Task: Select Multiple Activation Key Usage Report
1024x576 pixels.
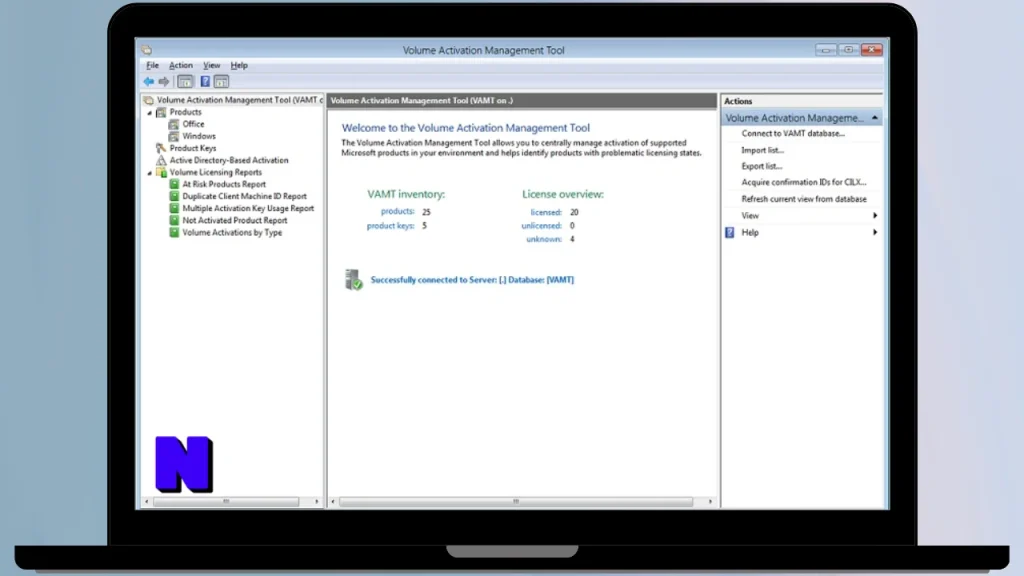Action: pyautogui.click(x=248, y=208)
